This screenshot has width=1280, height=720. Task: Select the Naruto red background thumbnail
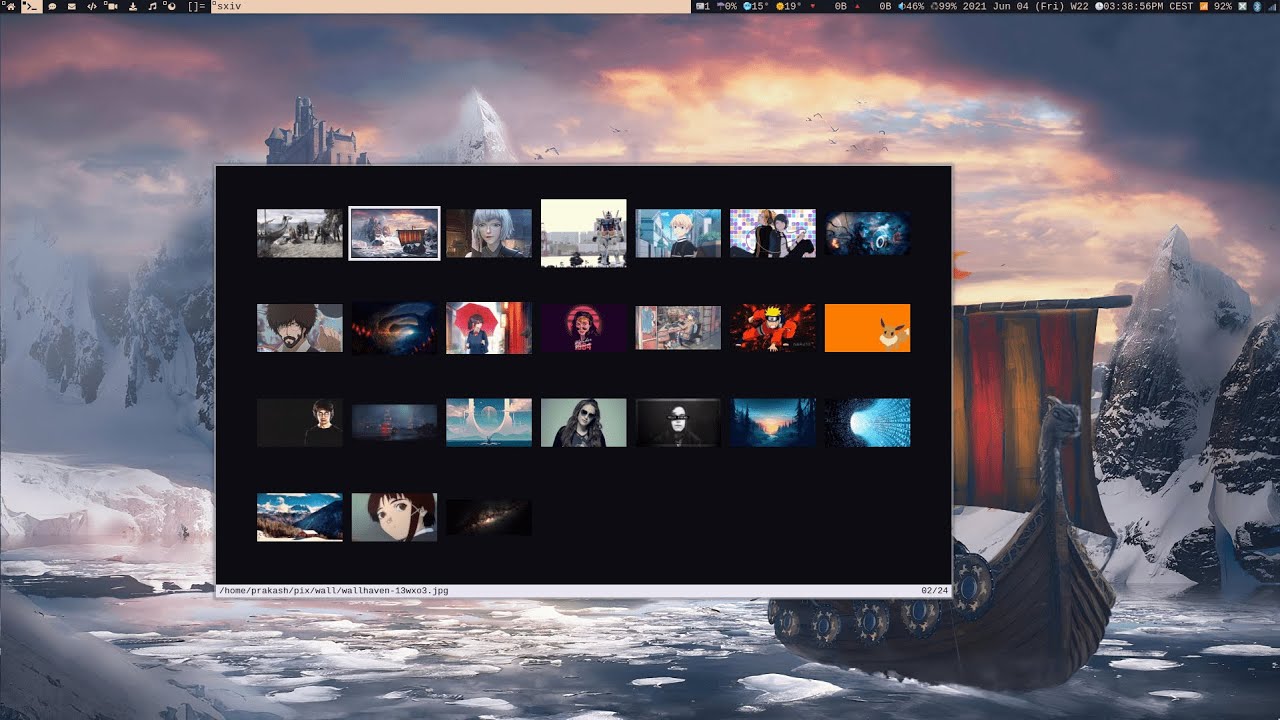[x=773, y=328]
